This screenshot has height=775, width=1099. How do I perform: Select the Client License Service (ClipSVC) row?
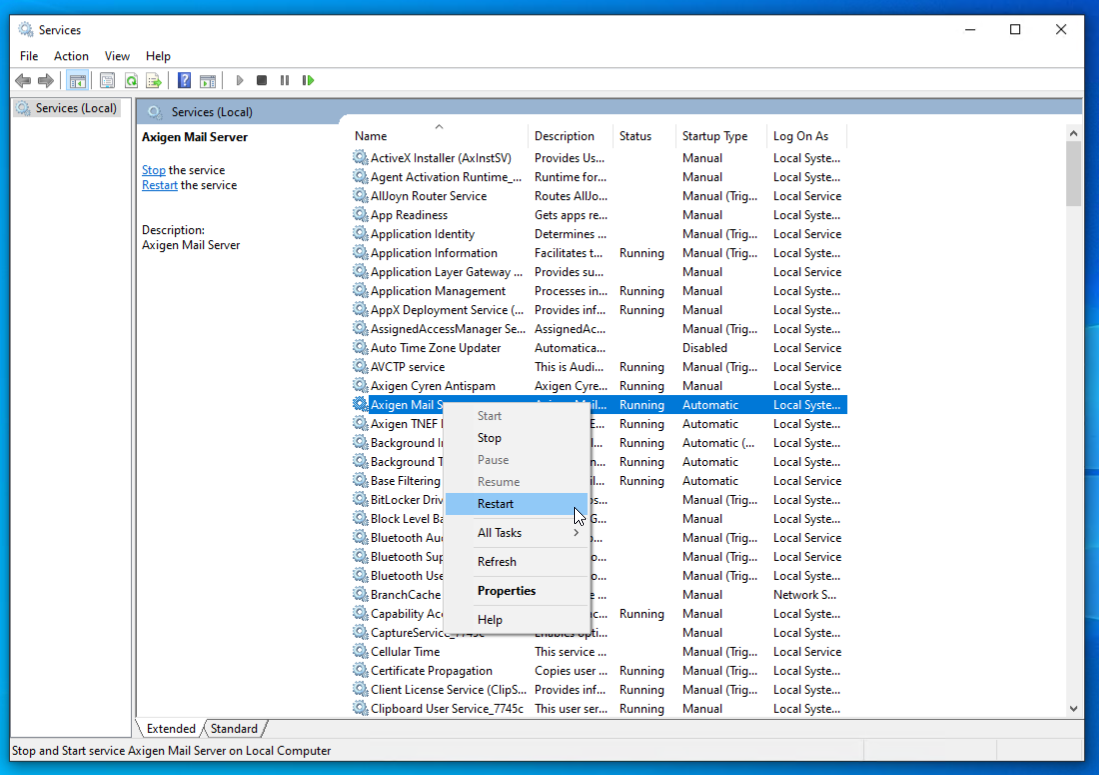click(x=599, y=690)
